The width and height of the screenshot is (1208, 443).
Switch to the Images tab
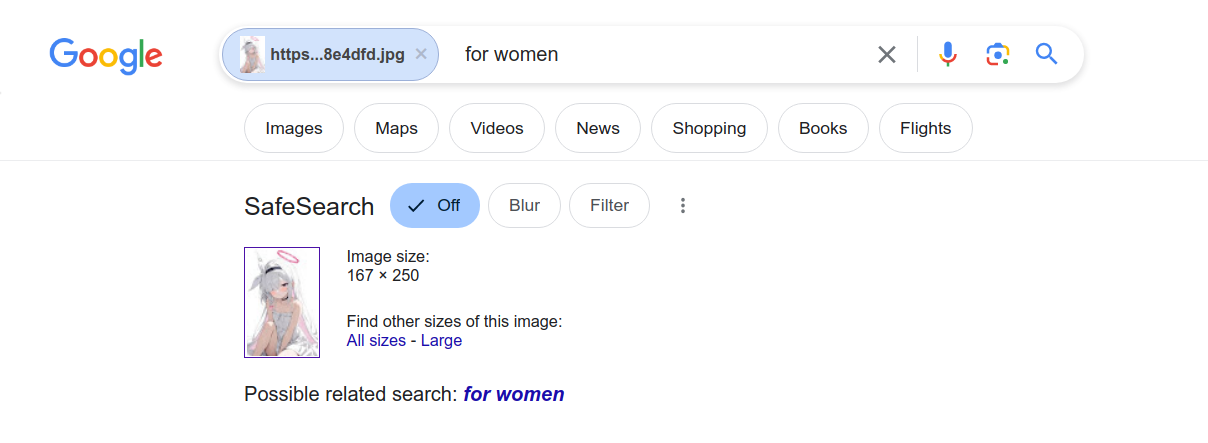pos(294,128)
